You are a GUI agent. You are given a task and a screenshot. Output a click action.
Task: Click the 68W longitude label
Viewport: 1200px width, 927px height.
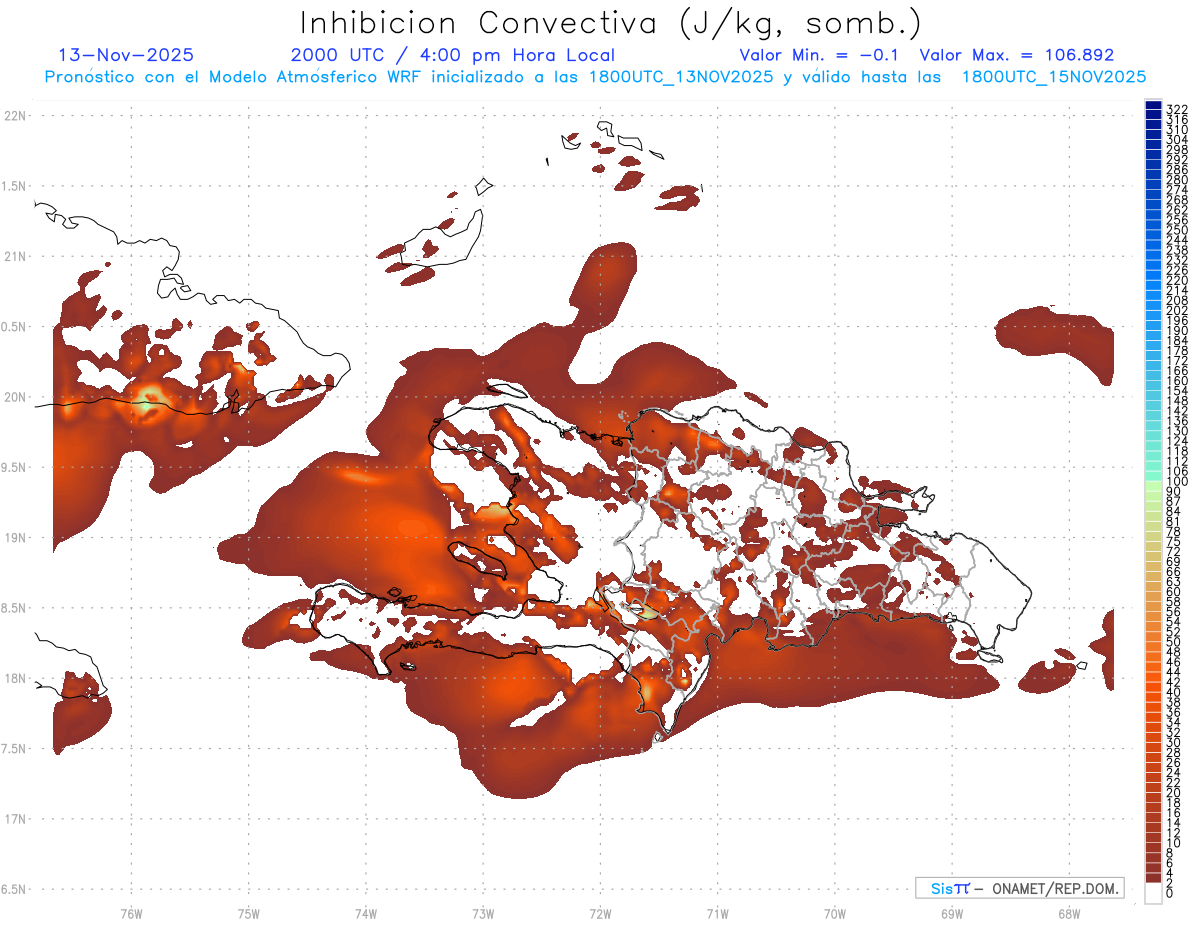tap(1069, 913)
